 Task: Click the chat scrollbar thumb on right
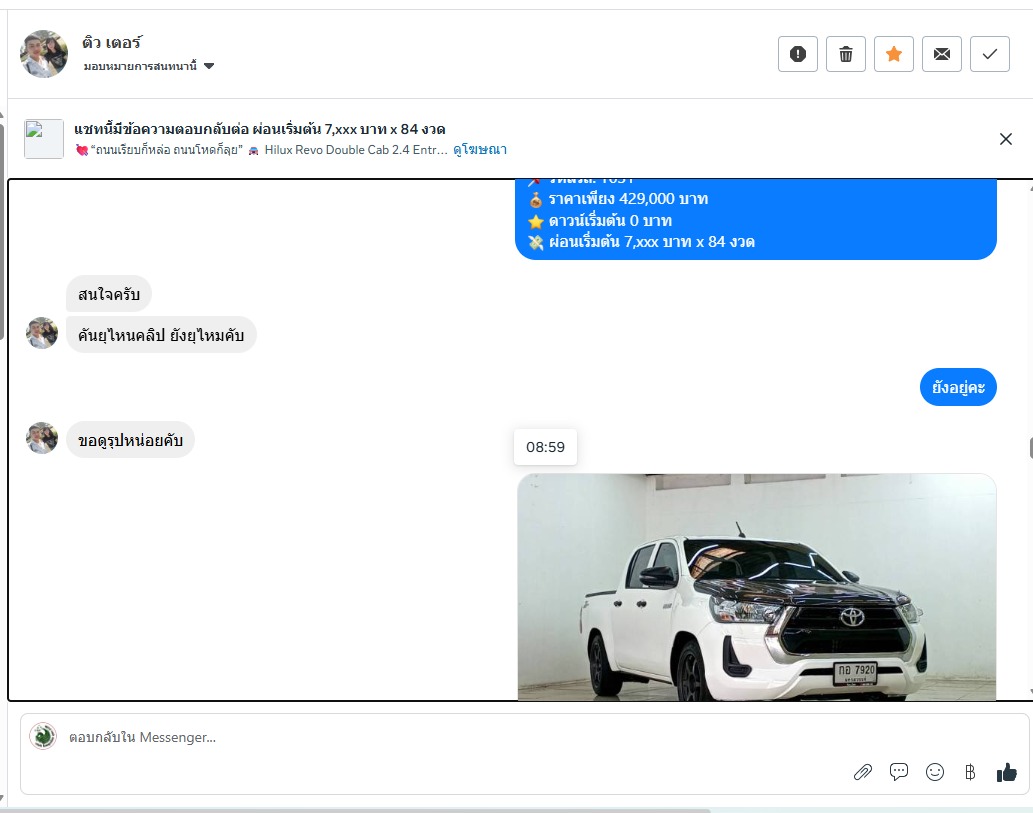(x=1030, y=448)
